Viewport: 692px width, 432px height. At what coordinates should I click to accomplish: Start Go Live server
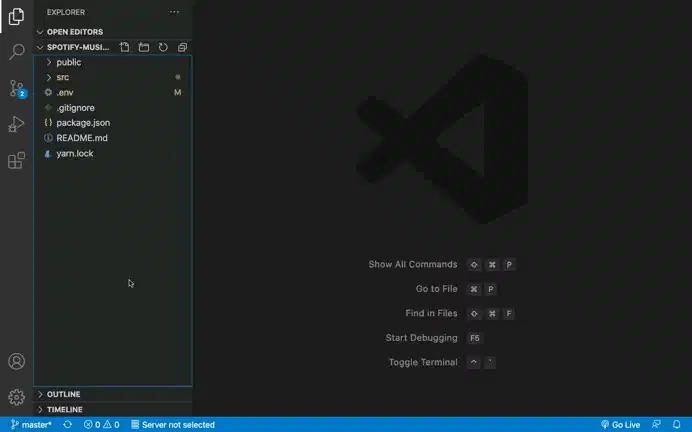pos(621,424)
